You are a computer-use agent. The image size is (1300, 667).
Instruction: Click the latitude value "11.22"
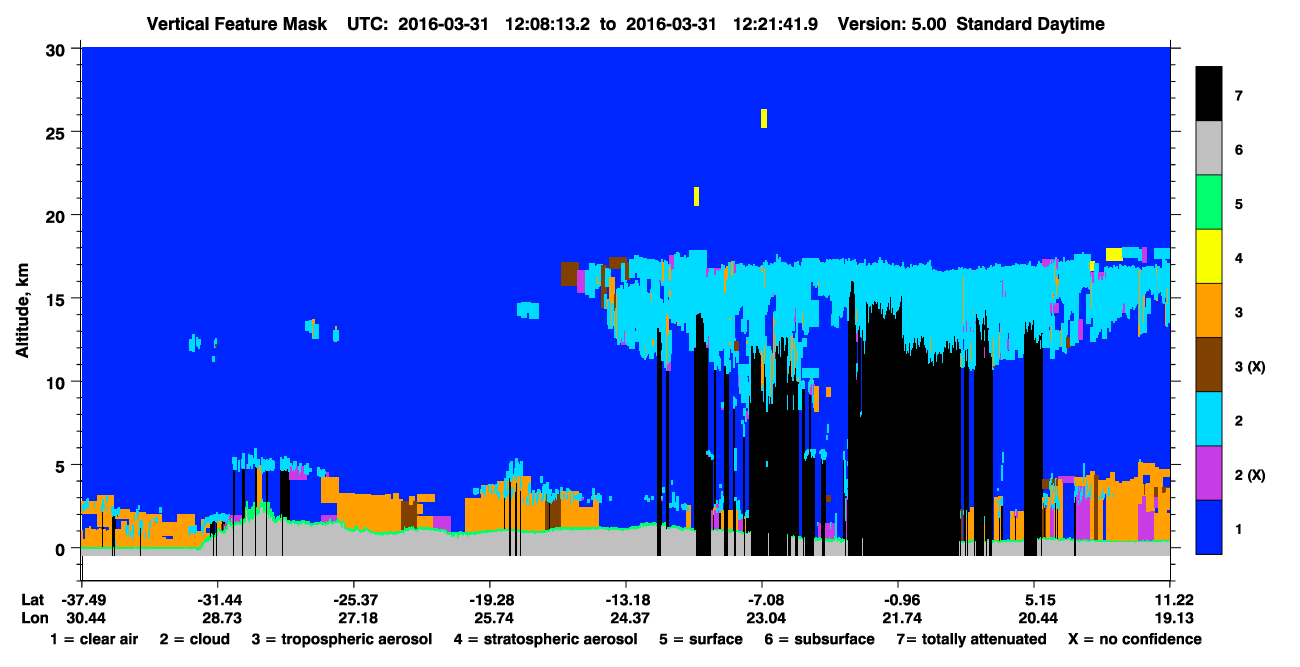pos(1170,600)
